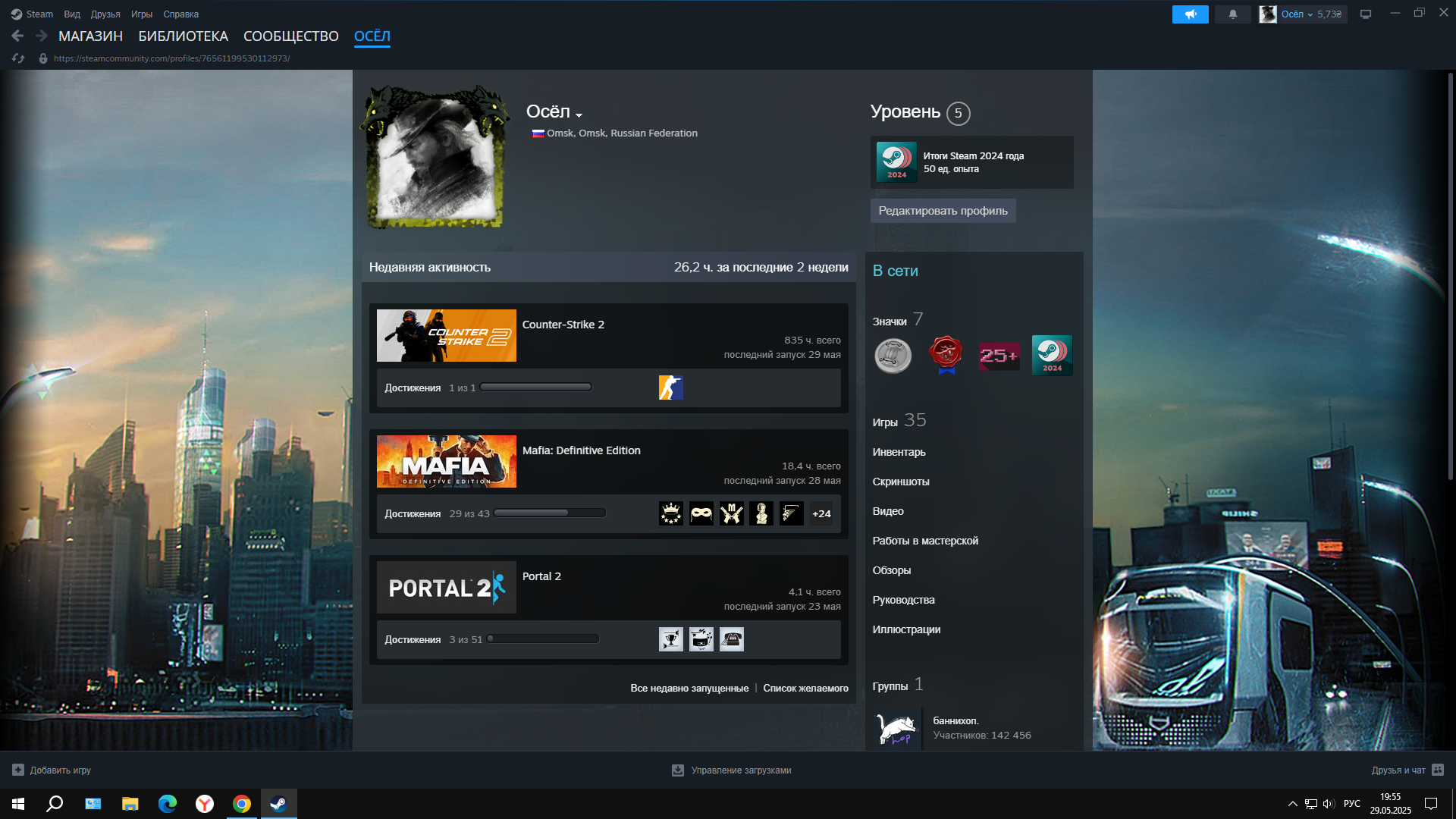Open the 25+ games collector badge

click(999, 356)
